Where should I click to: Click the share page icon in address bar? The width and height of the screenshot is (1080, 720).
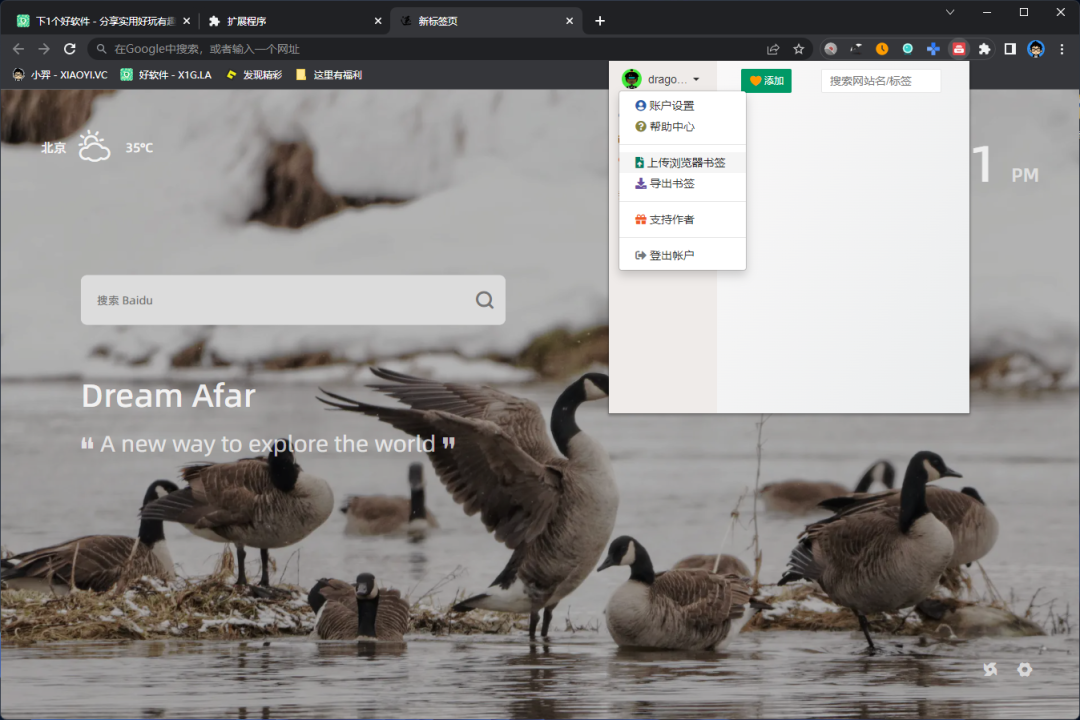click(773, 49)
